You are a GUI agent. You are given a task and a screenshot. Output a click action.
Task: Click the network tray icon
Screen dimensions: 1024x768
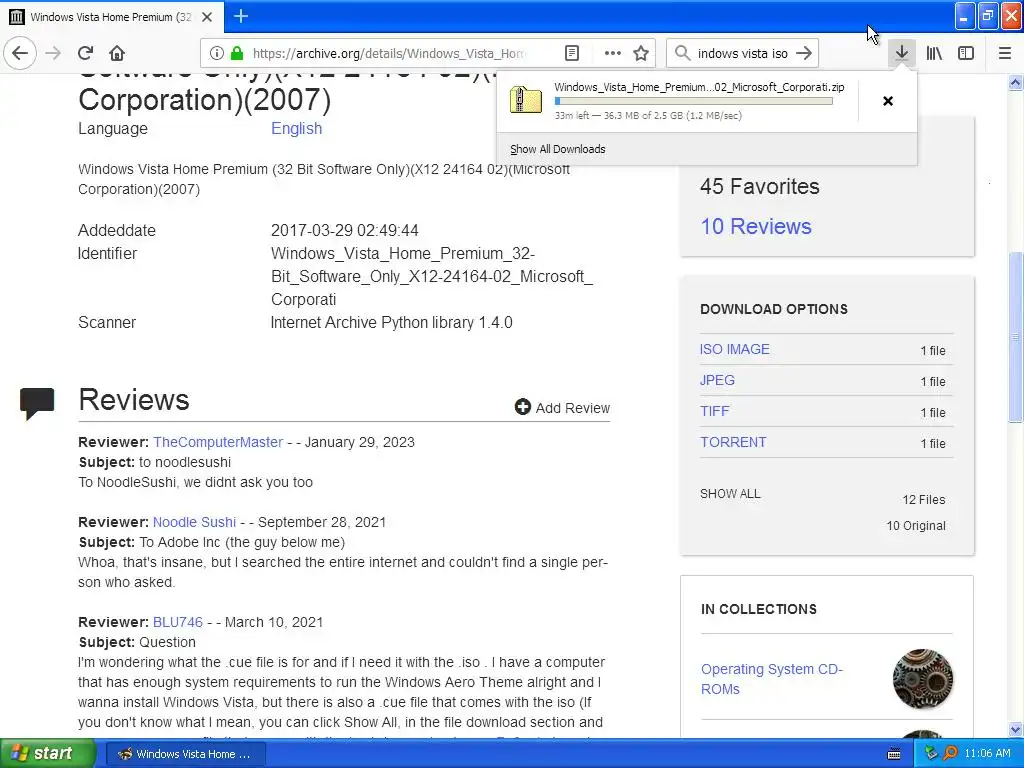click(931, 754)
